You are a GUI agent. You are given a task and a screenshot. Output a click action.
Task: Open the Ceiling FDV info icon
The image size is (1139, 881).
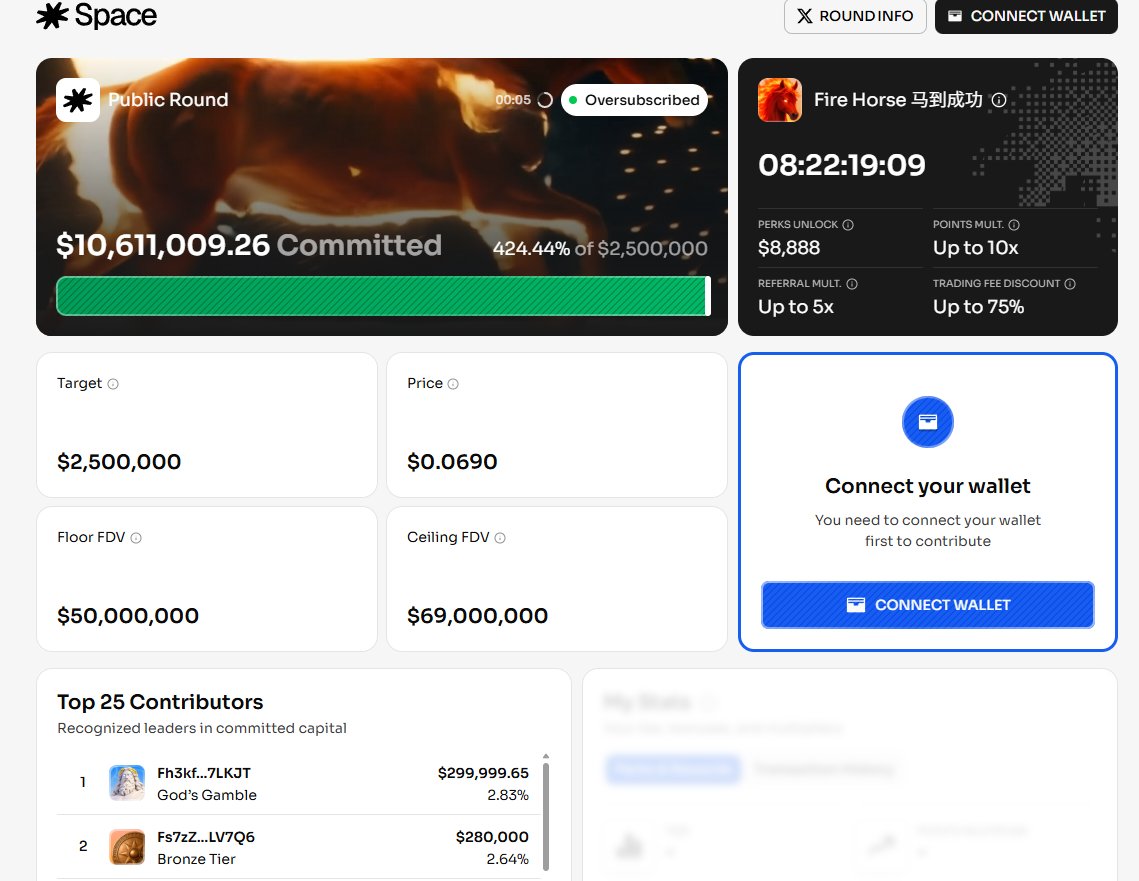[x=500, y=537]
